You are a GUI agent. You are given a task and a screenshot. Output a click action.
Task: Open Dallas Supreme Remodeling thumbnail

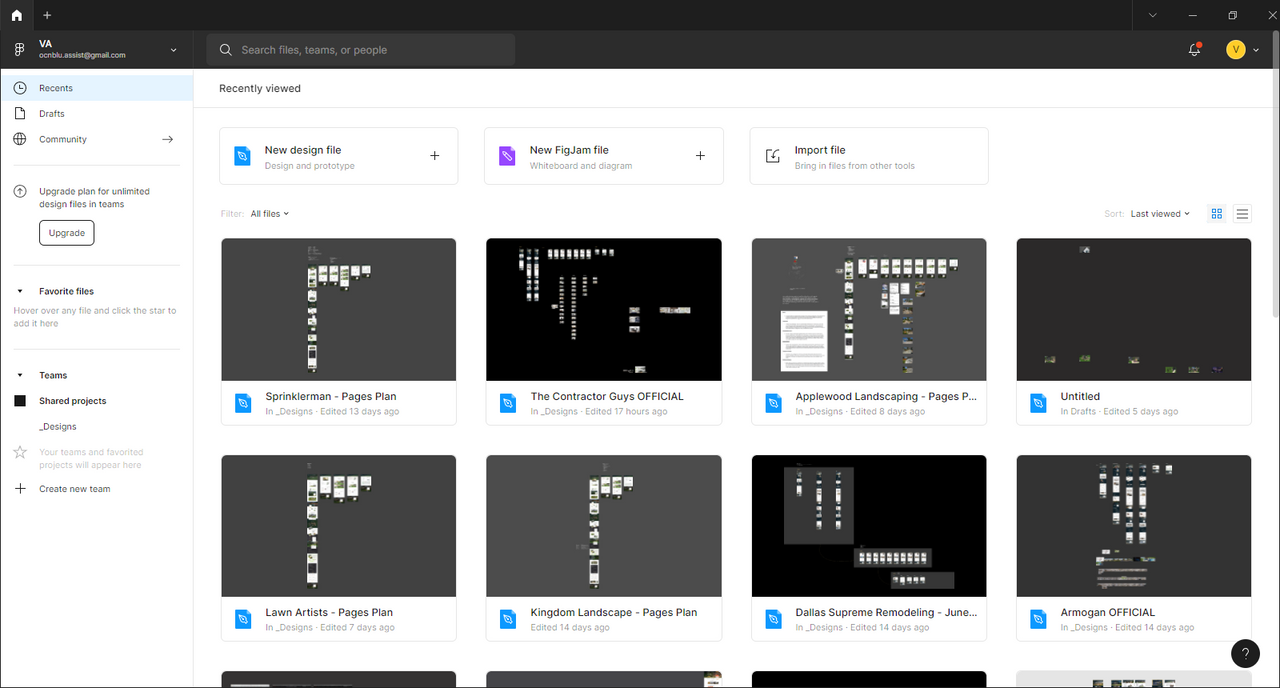(x=869, y=526)
